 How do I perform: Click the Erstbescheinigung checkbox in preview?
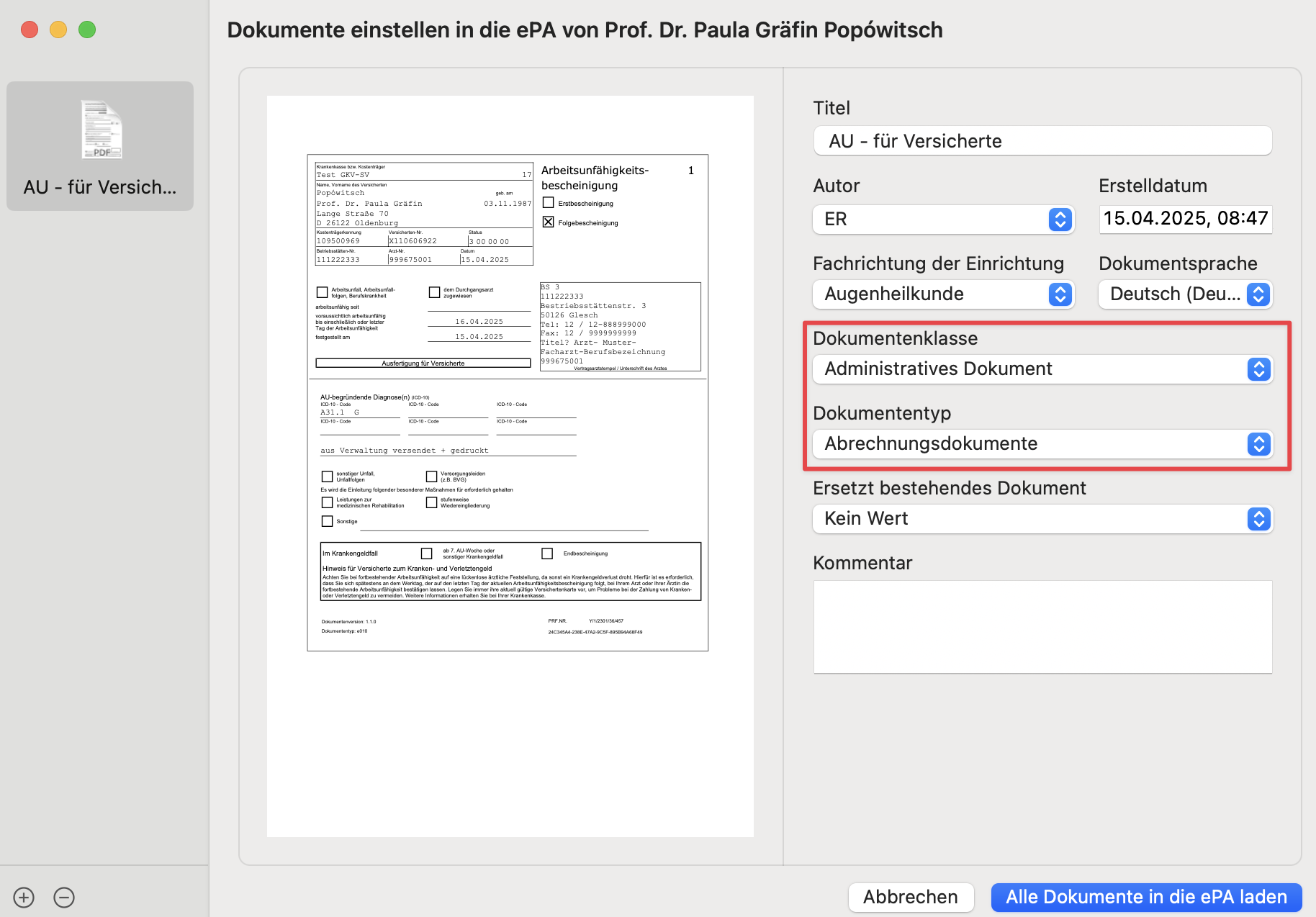[549, 202]
